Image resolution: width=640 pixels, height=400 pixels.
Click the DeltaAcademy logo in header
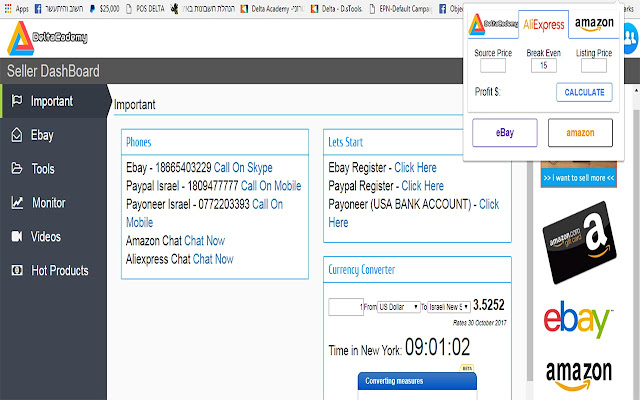pos(47,38)
